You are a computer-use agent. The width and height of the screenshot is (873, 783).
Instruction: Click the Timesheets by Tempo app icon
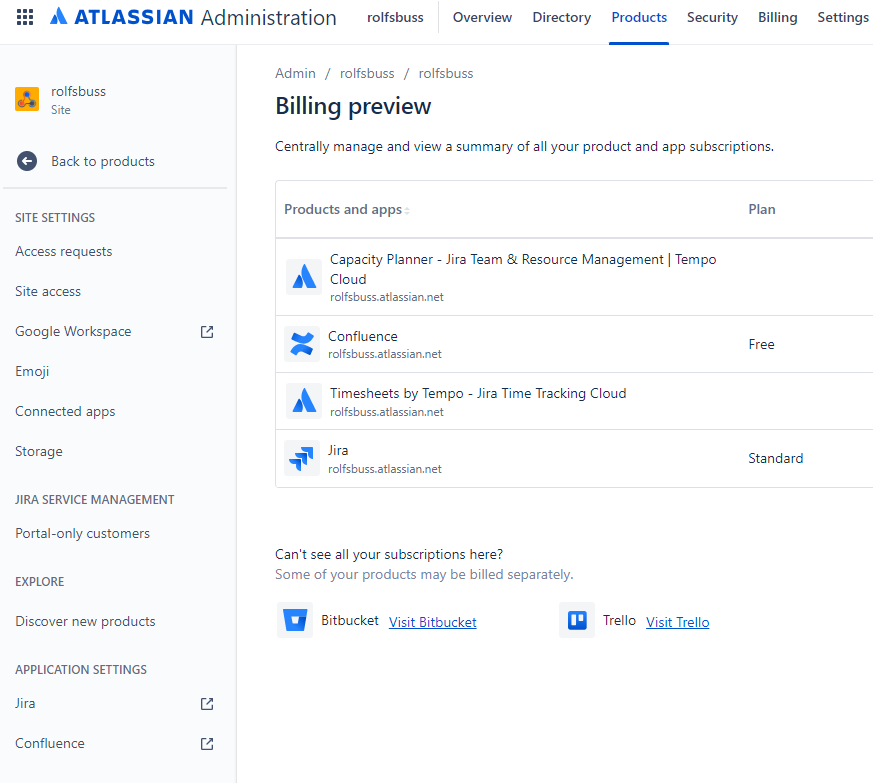click(x=303, y=401)
